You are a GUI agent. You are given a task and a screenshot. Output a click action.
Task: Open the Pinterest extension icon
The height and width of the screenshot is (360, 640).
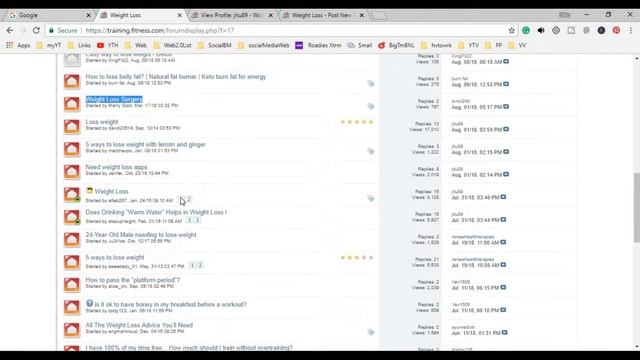[x=616, y=30]
